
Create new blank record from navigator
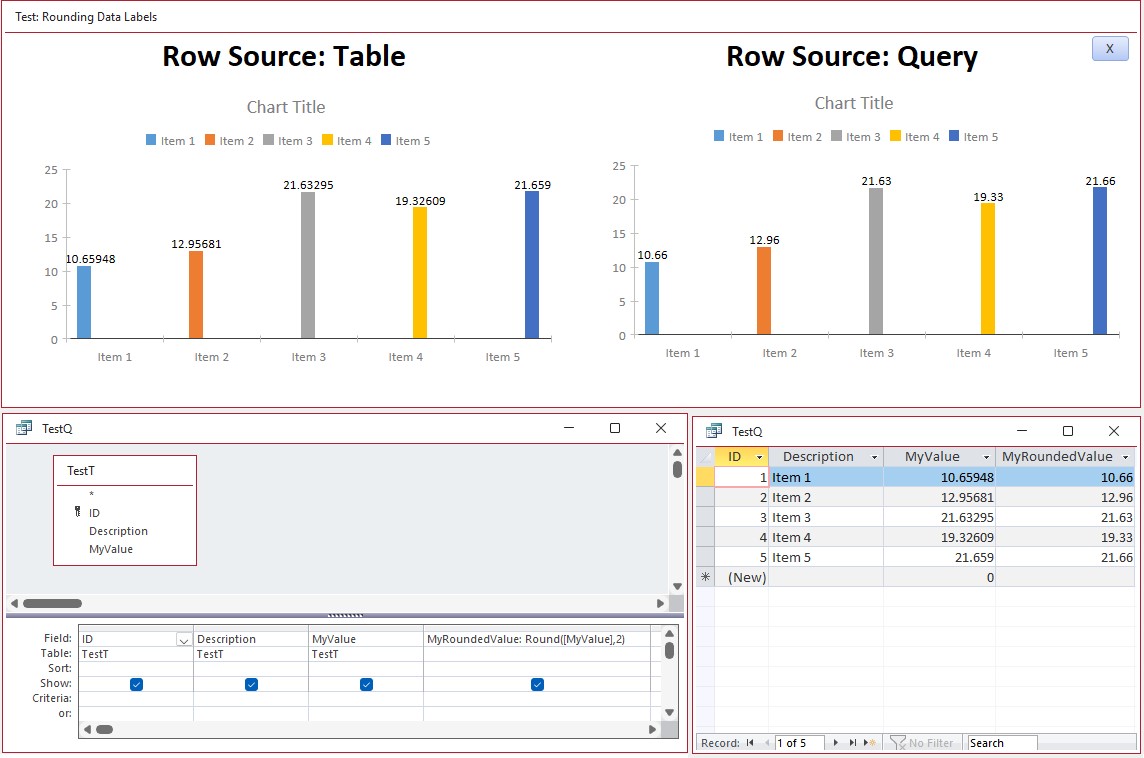[x=870, y=743]
